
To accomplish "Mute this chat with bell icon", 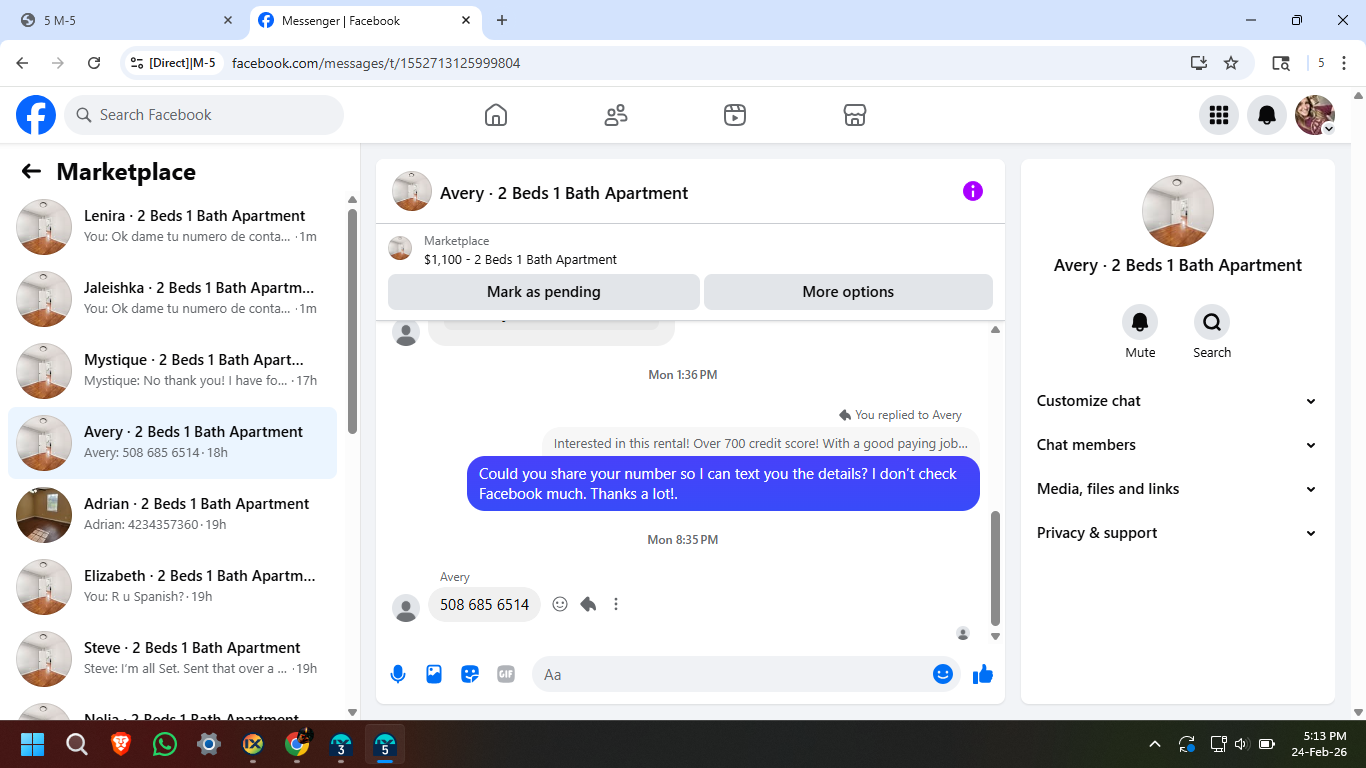I will point(1140,322).
